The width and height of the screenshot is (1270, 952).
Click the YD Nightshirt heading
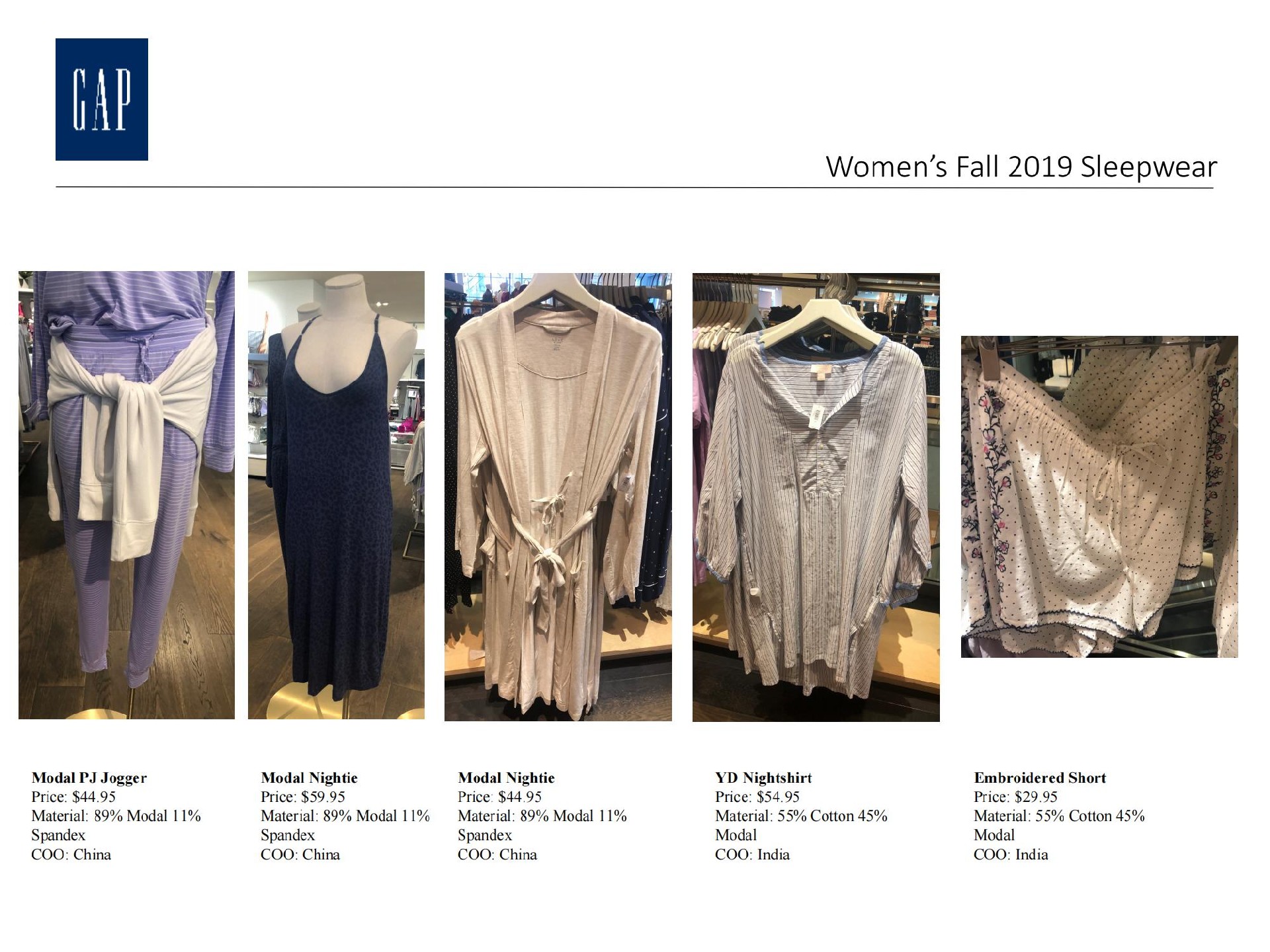coord(763,778)
